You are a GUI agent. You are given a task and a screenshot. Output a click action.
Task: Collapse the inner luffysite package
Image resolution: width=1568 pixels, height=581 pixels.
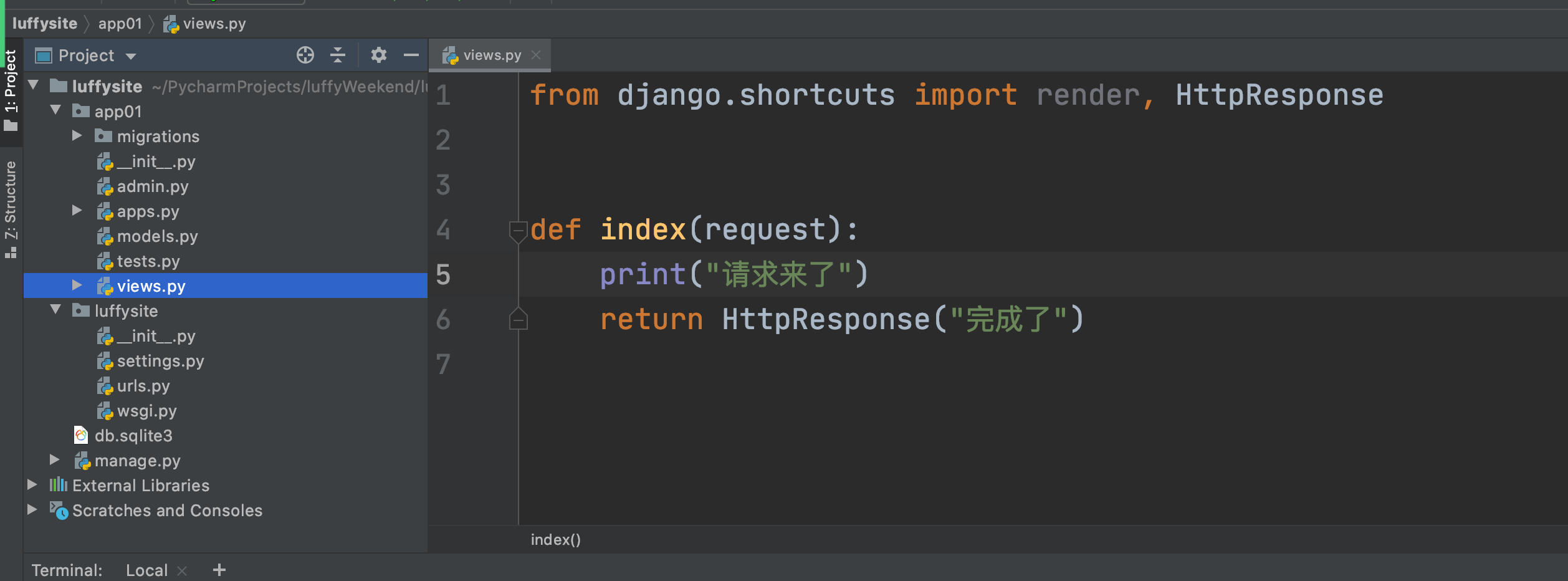[x=56, y=310]
